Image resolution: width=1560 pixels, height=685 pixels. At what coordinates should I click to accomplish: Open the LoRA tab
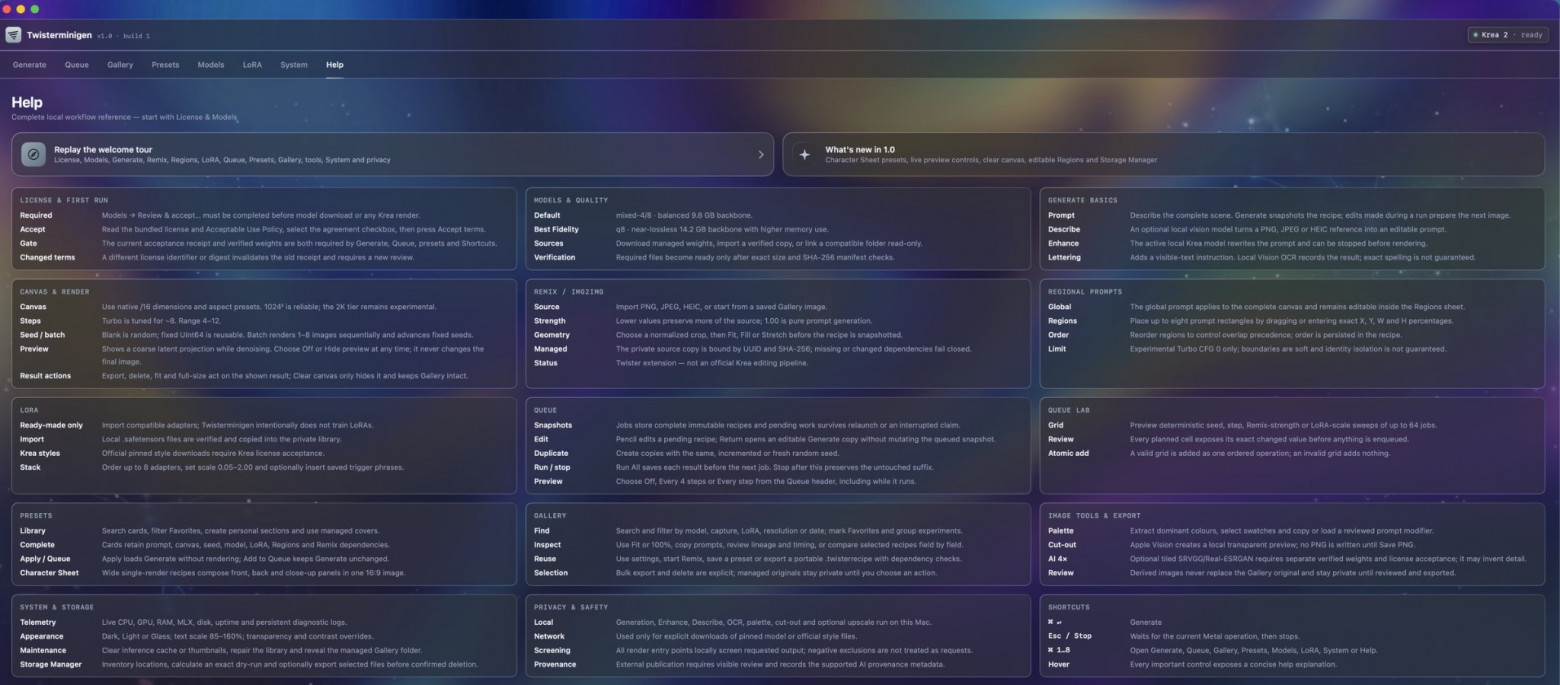tap(252, 65)
